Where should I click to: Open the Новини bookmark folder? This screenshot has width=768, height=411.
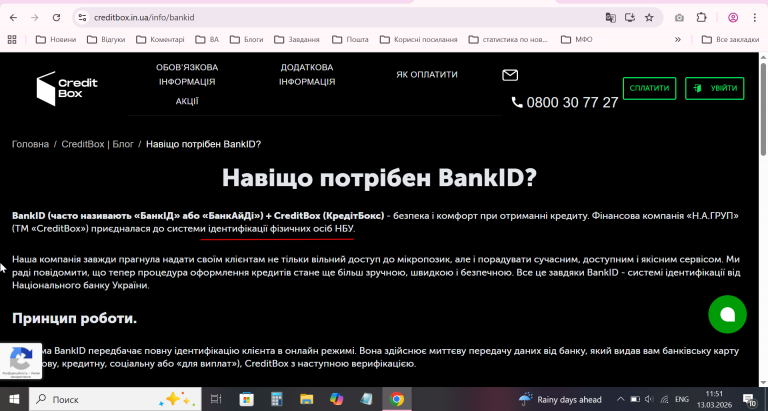pos(56,39)
